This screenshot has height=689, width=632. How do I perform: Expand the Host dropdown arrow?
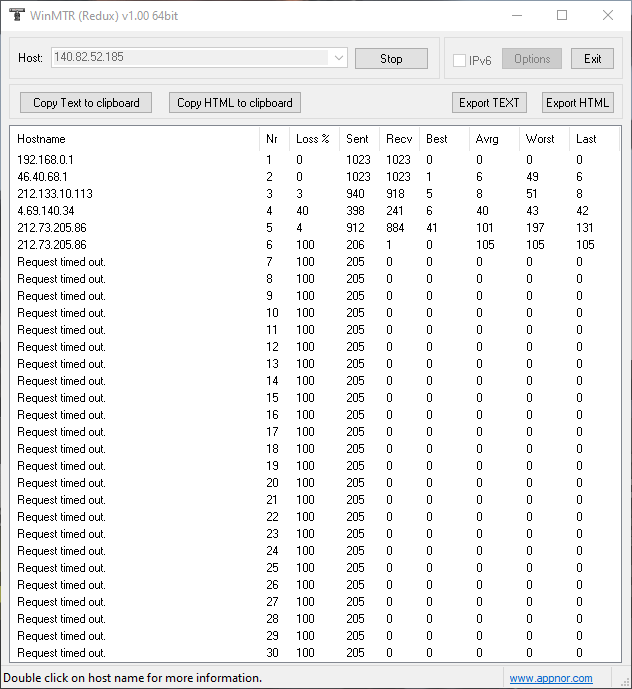point(338,58)
